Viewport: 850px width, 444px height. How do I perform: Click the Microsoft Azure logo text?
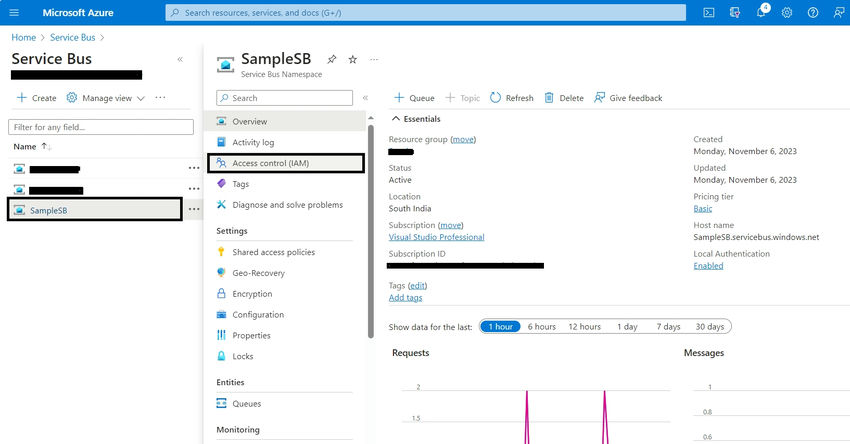tap(78, 12)
